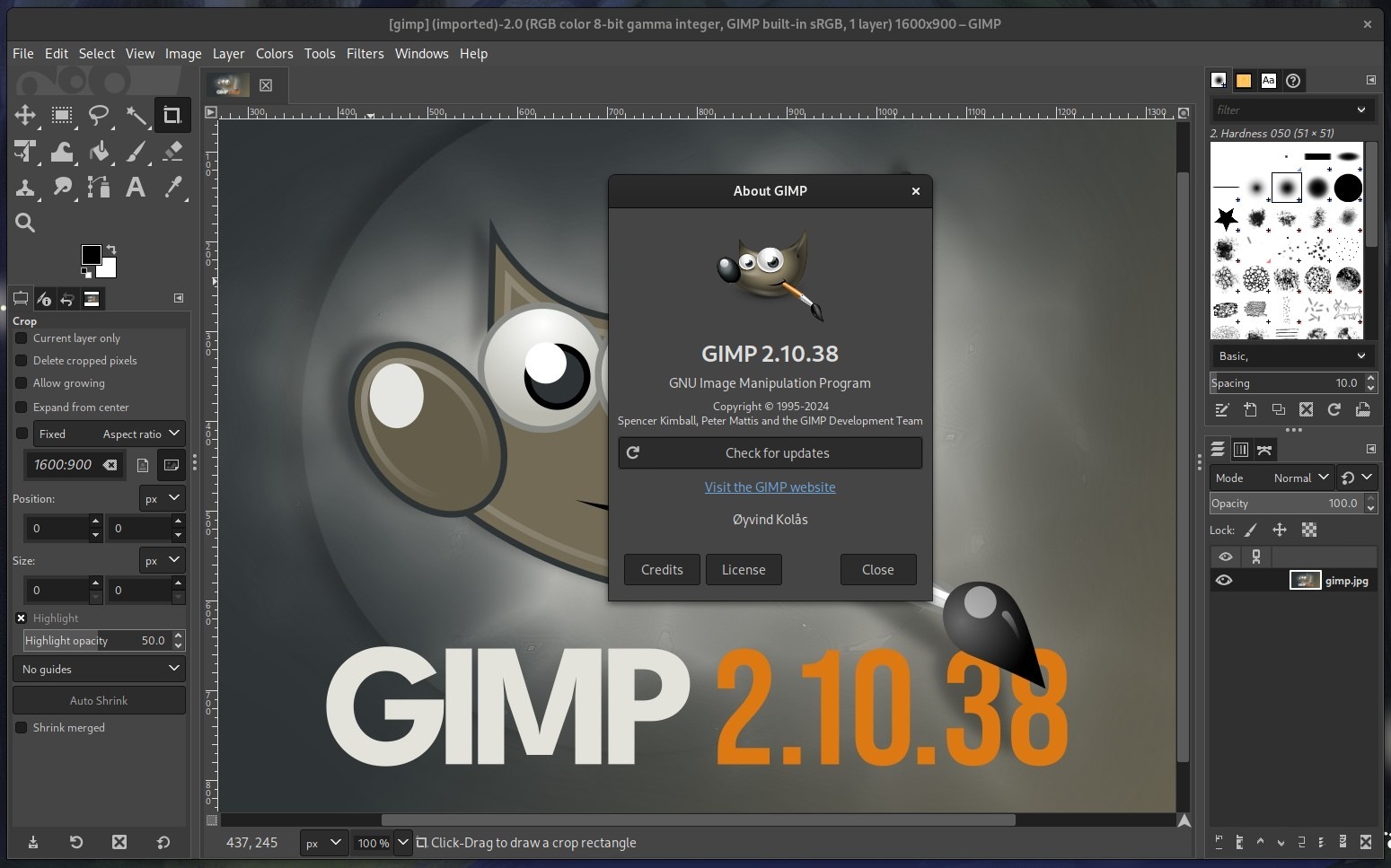Open the Basic brush tag dropdown

pyautogui.click(x=1290, y=356)
